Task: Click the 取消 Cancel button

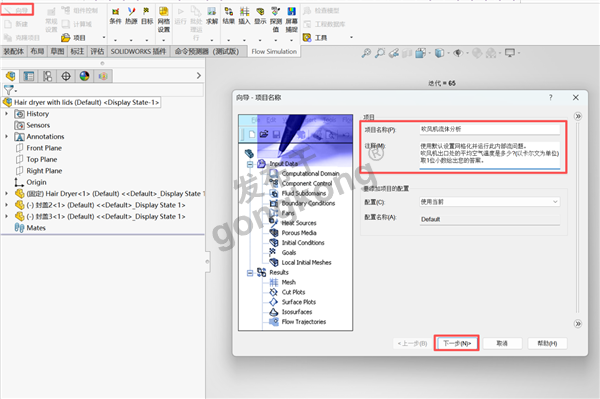Action: tap(502, 343)
